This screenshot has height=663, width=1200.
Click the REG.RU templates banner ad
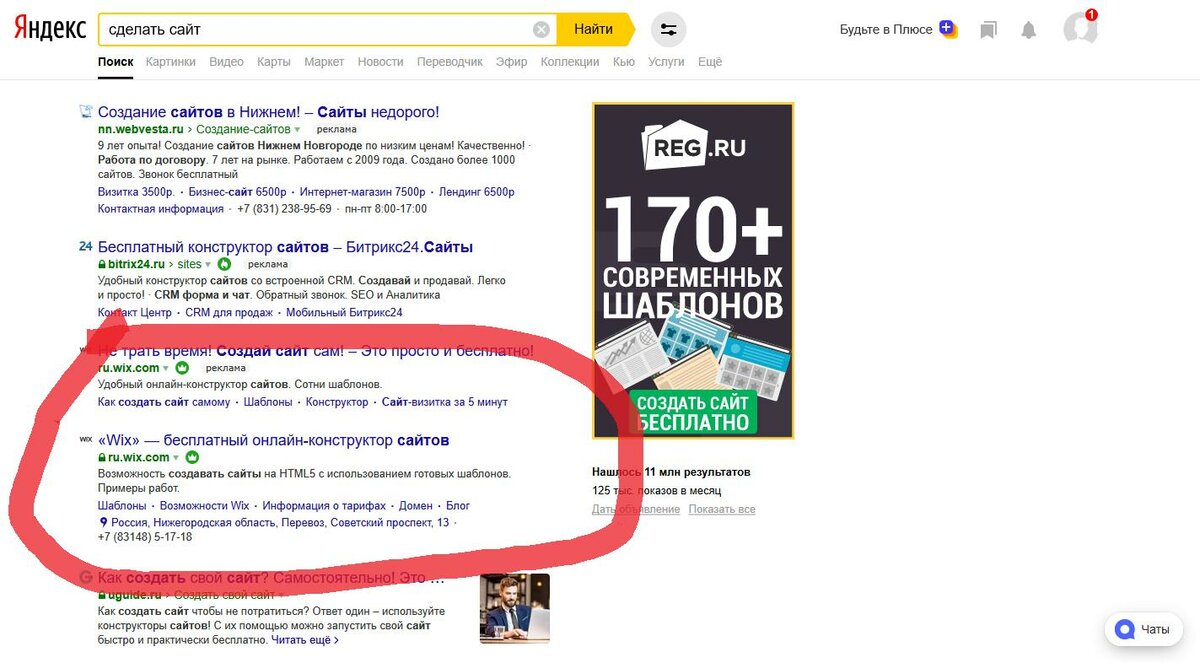point(693,271)
